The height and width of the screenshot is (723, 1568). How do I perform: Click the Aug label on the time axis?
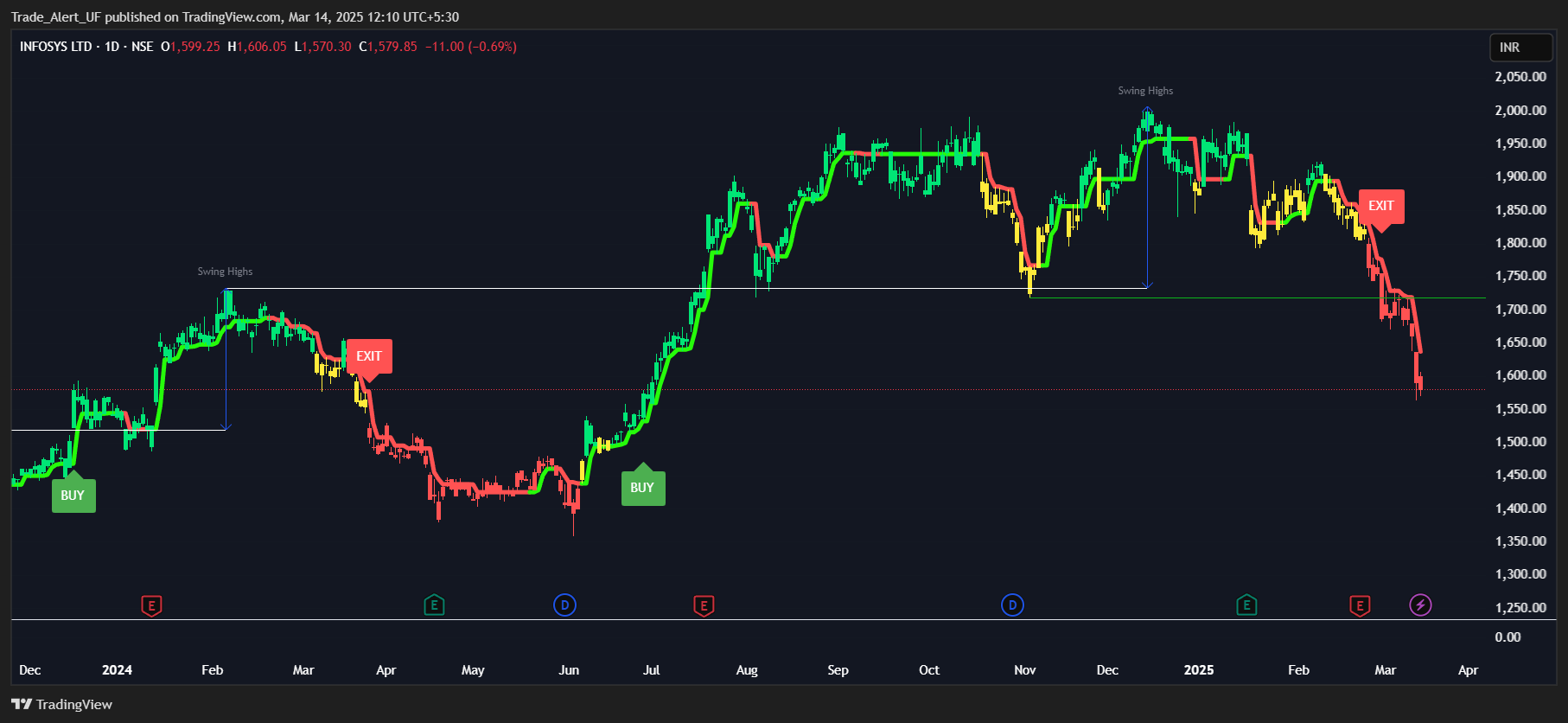pyautogui.click(x=747, y=670)
